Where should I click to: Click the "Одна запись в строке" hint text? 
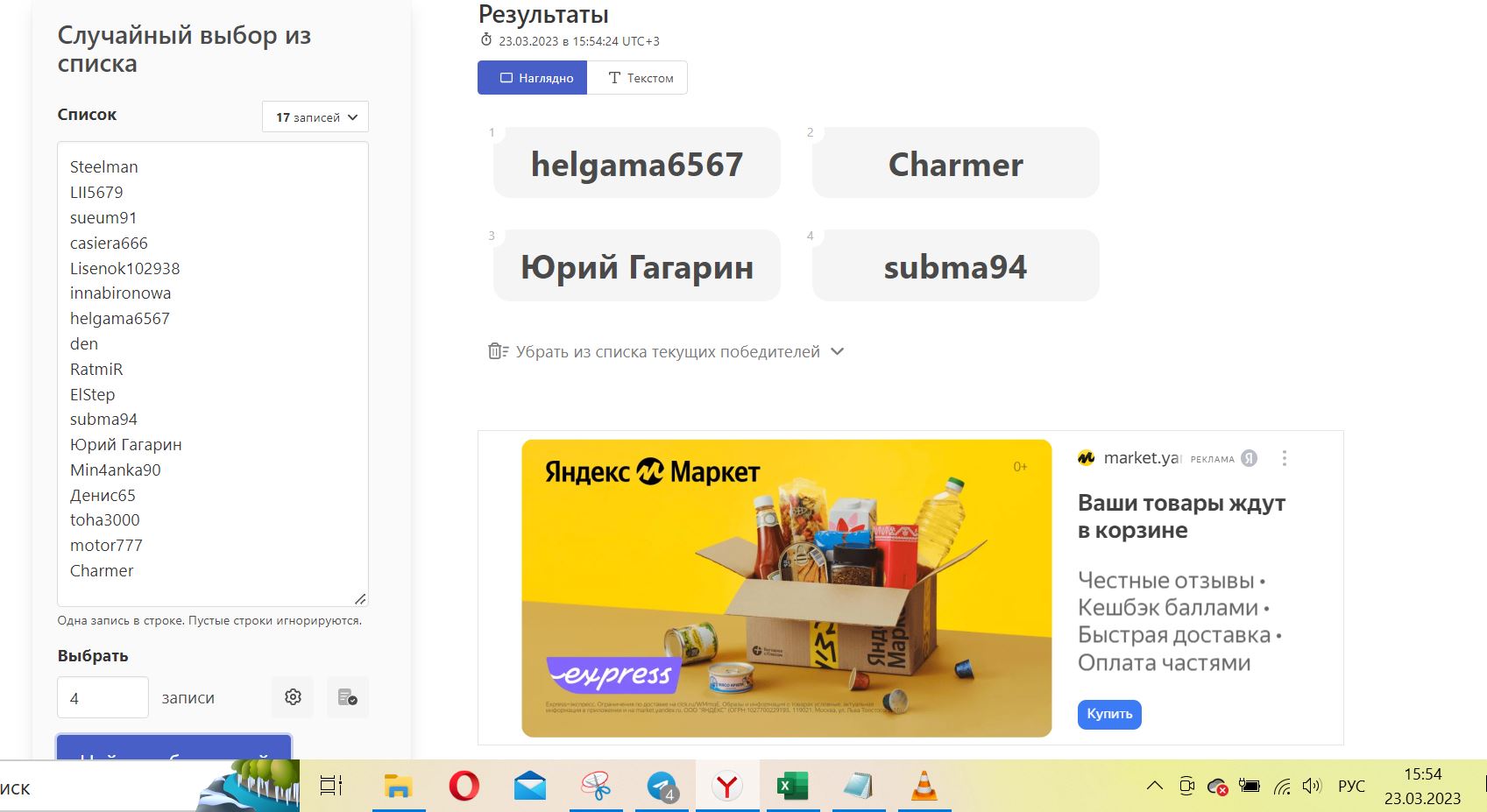click(209, 620)
